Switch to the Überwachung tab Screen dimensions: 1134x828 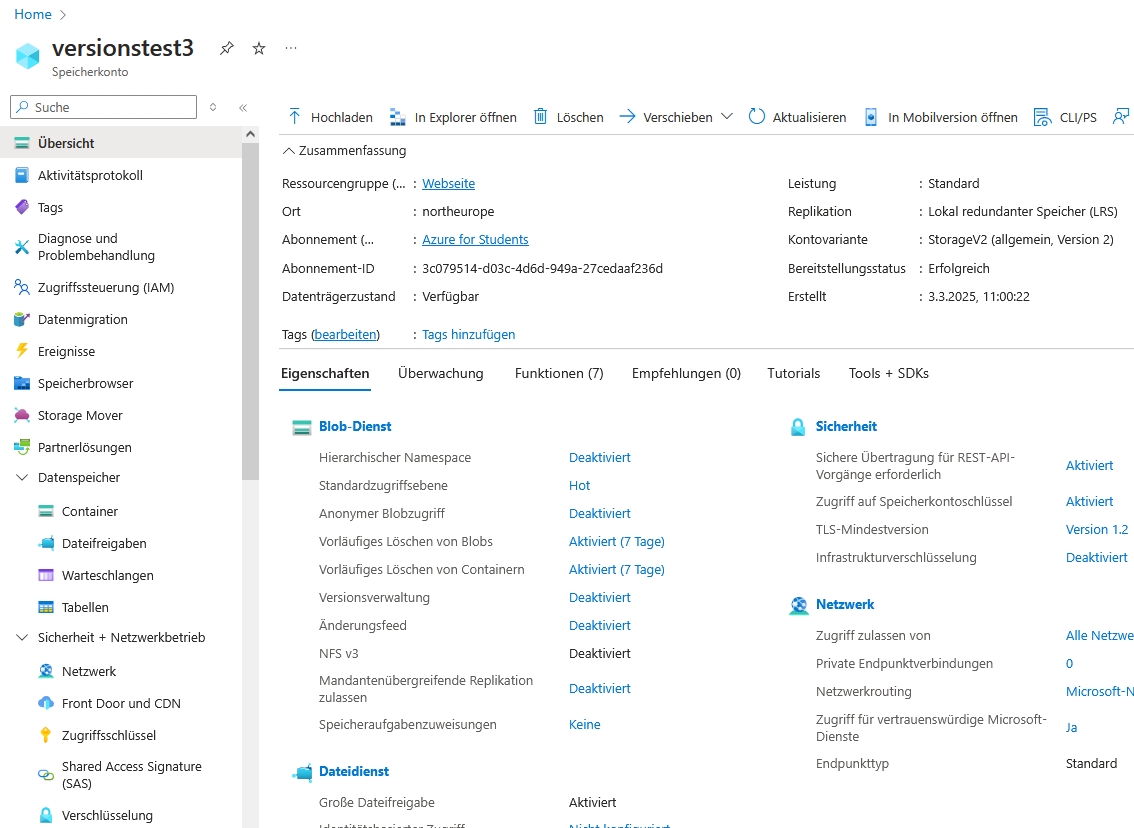(440, 373)
